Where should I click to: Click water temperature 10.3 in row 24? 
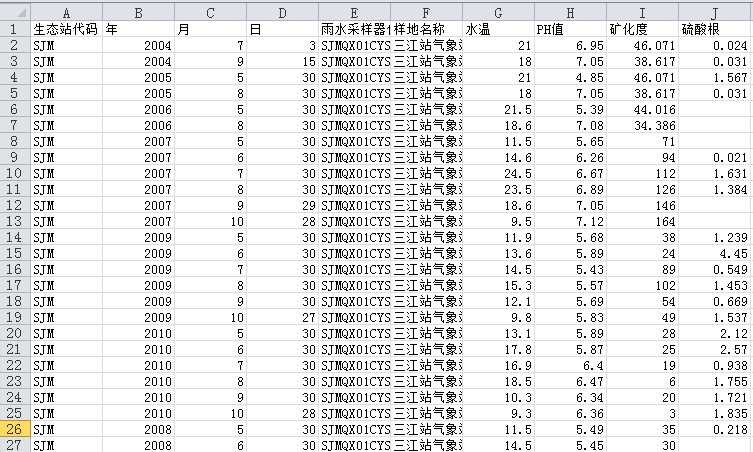tap(498, 398)
